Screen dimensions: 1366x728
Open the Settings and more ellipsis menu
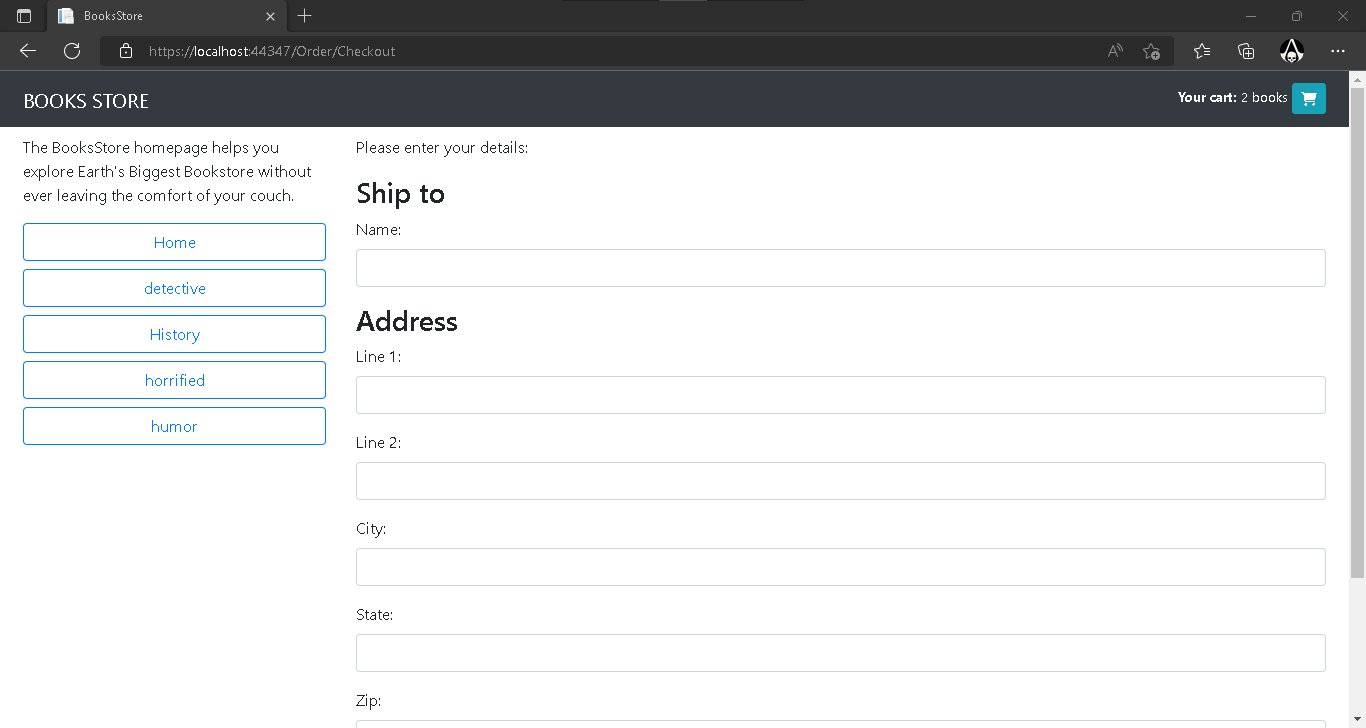click(1338, 51)
